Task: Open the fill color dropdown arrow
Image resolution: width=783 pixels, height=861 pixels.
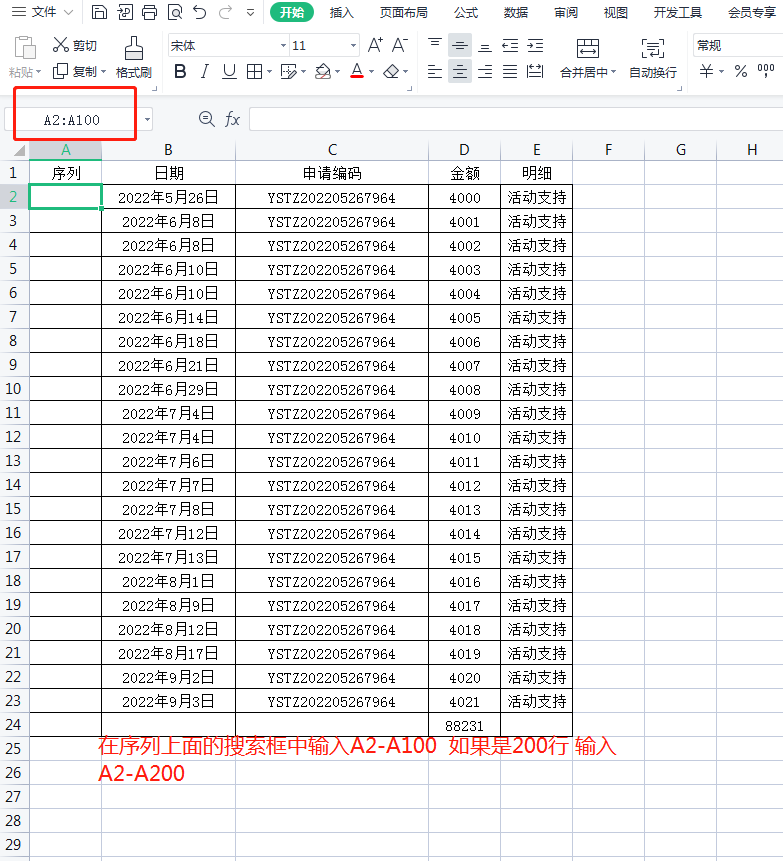Action: click(x=337, y=72)
